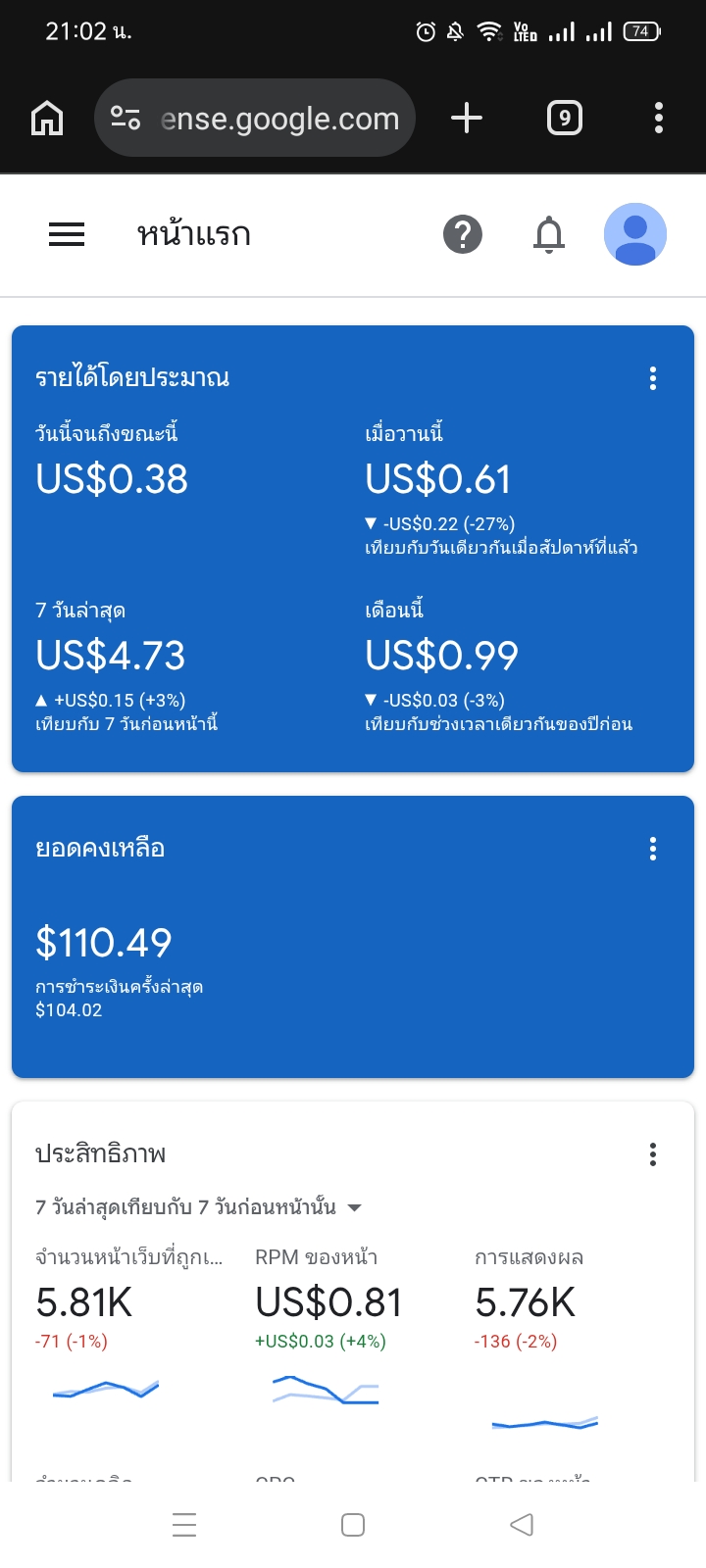Open options for the estimated earnings card
Image resolution: width=706 pixels, height=1568 pixels.
click(x=653, y=378)
